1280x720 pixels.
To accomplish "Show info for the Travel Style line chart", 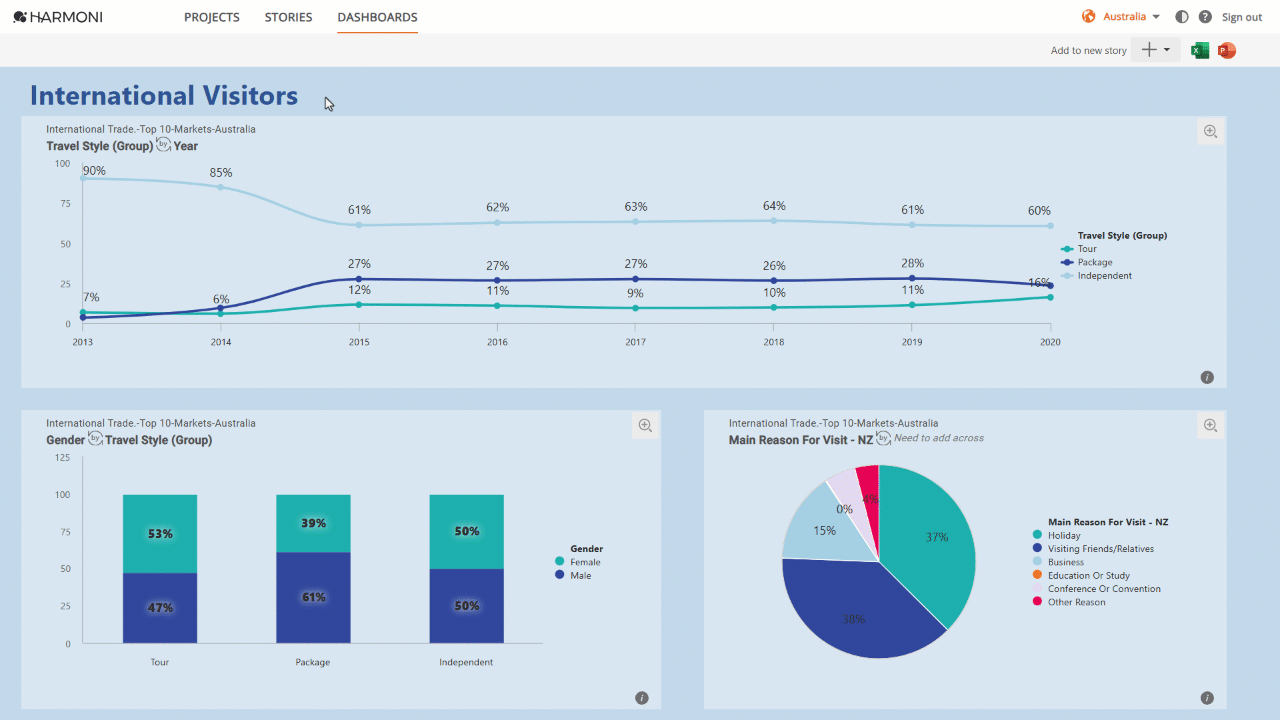I will coord(1207,377).
